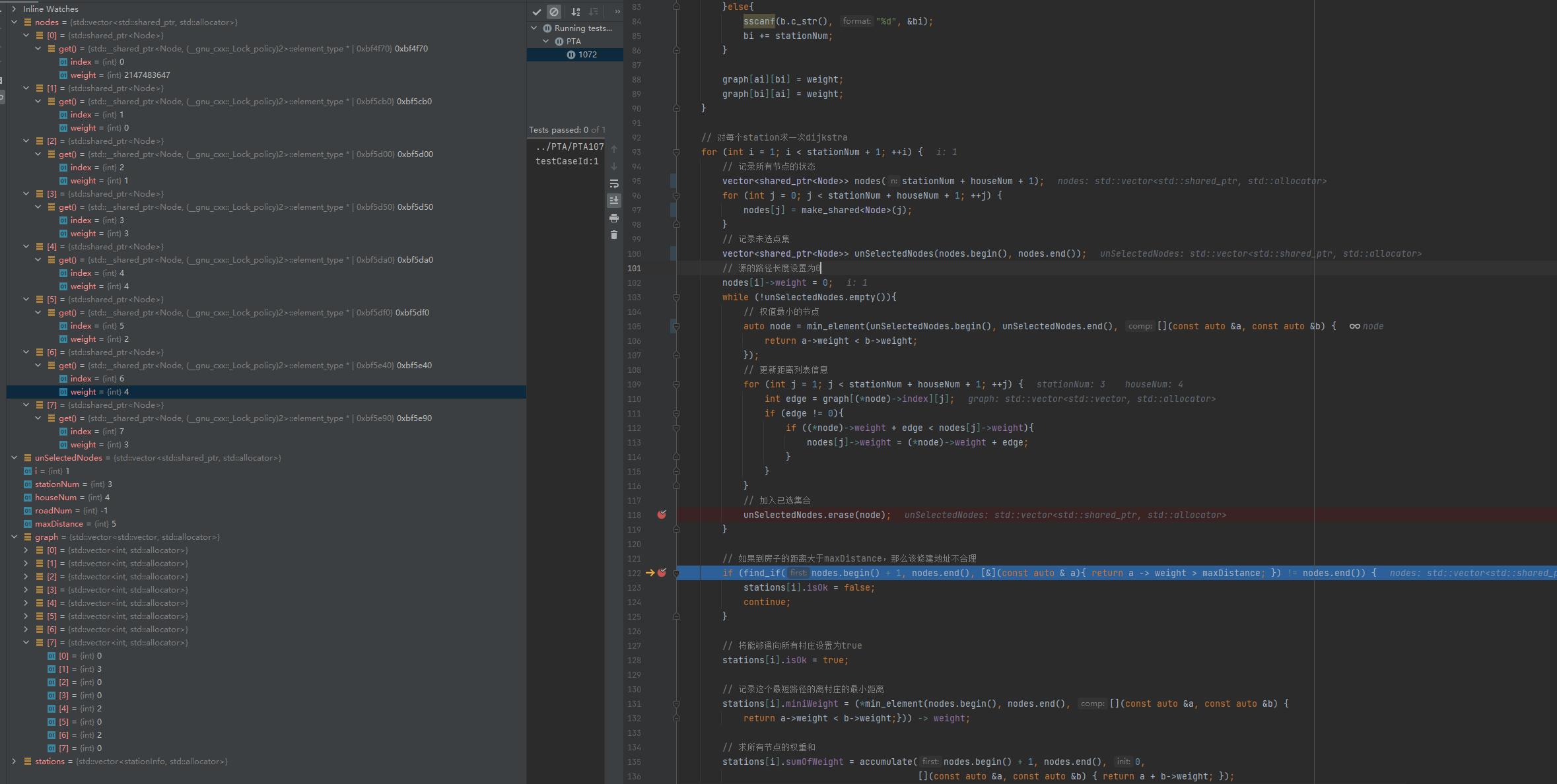Expand Inline Watches section
This screenshot has height=784, width=1557.
(x=15, y=9)
